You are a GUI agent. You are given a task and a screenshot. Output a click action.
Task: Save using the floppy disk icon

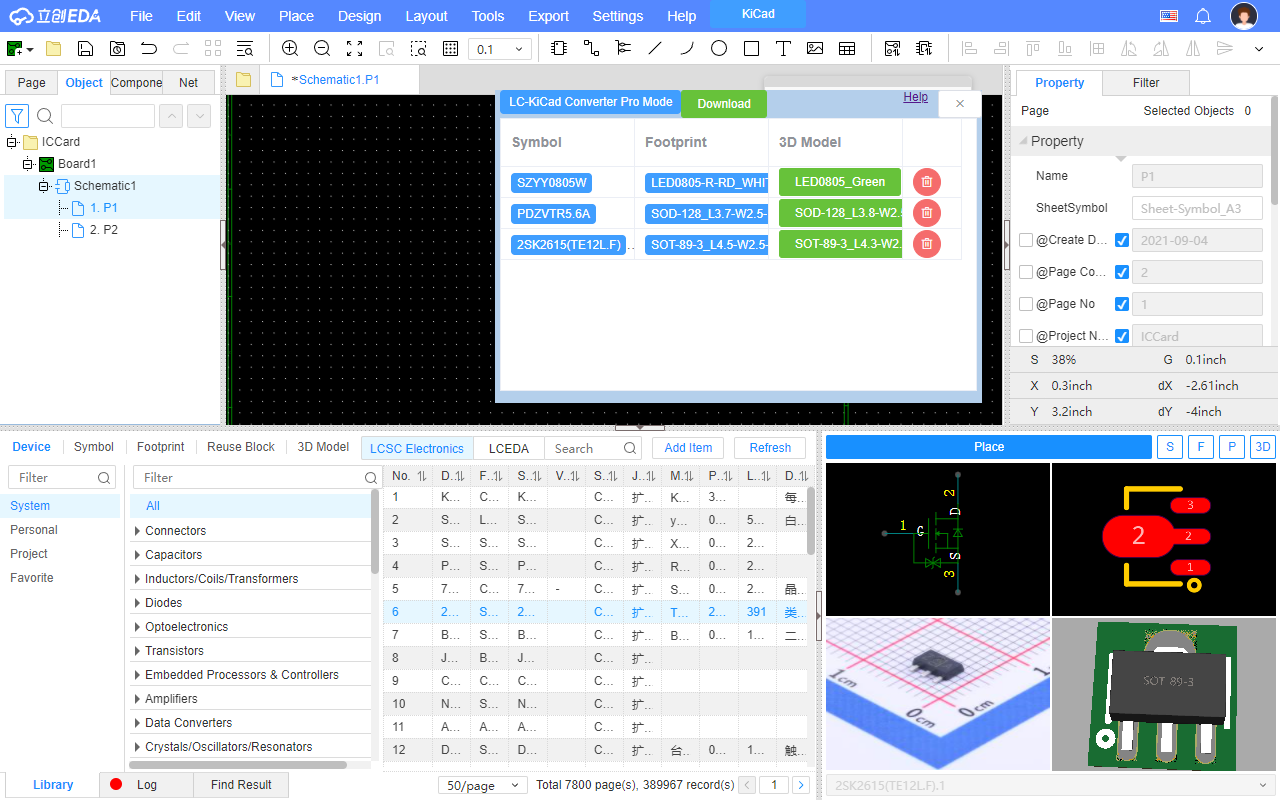tap(85, 48)
